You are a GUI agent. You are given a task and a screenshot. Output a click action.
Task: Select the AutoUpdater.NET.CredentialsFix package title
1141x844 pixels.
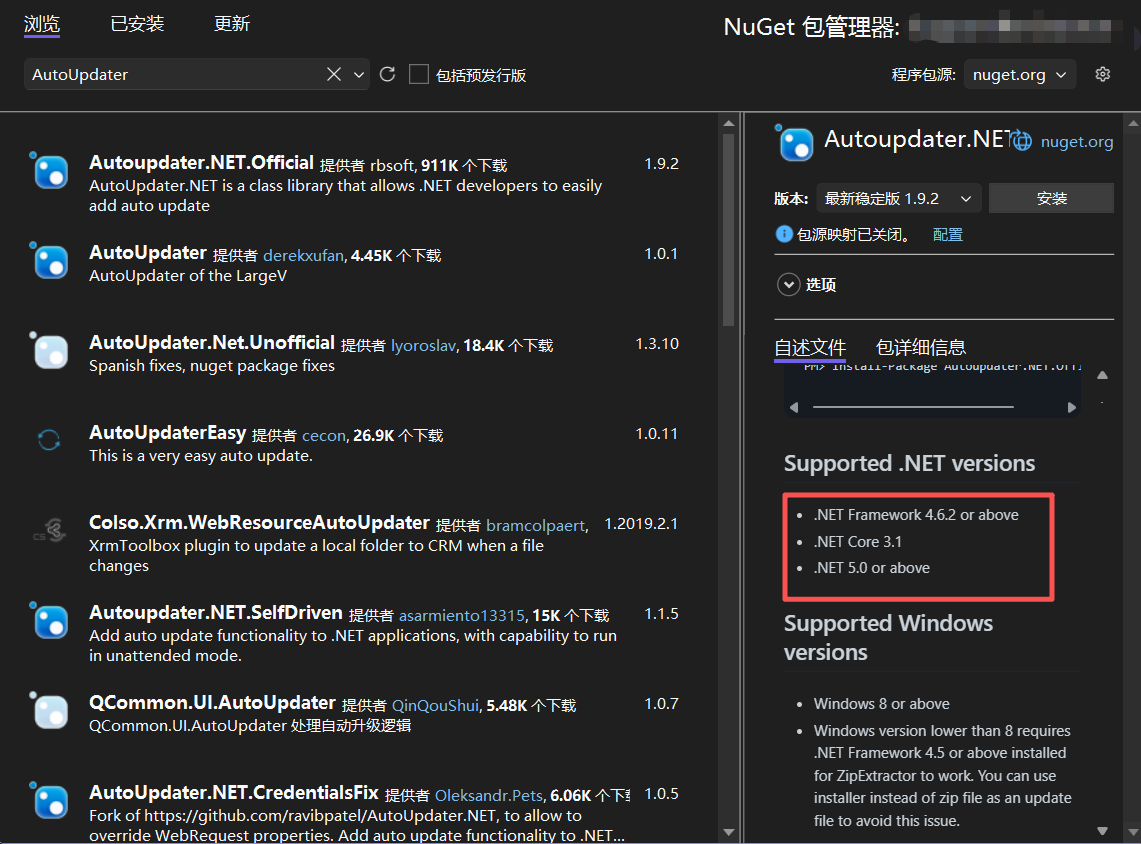[x=234, y=792]
